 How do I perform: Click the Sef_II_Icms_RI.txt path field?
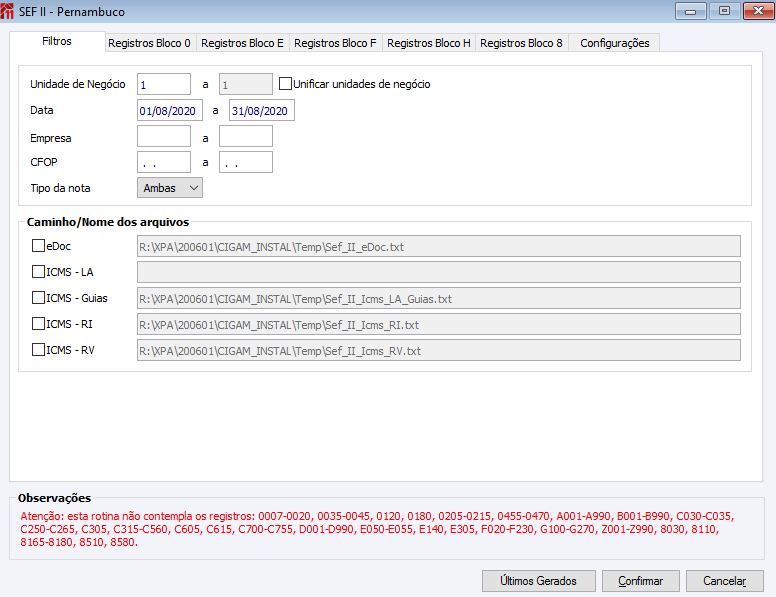pyautogui.click(x=439, y=324)
